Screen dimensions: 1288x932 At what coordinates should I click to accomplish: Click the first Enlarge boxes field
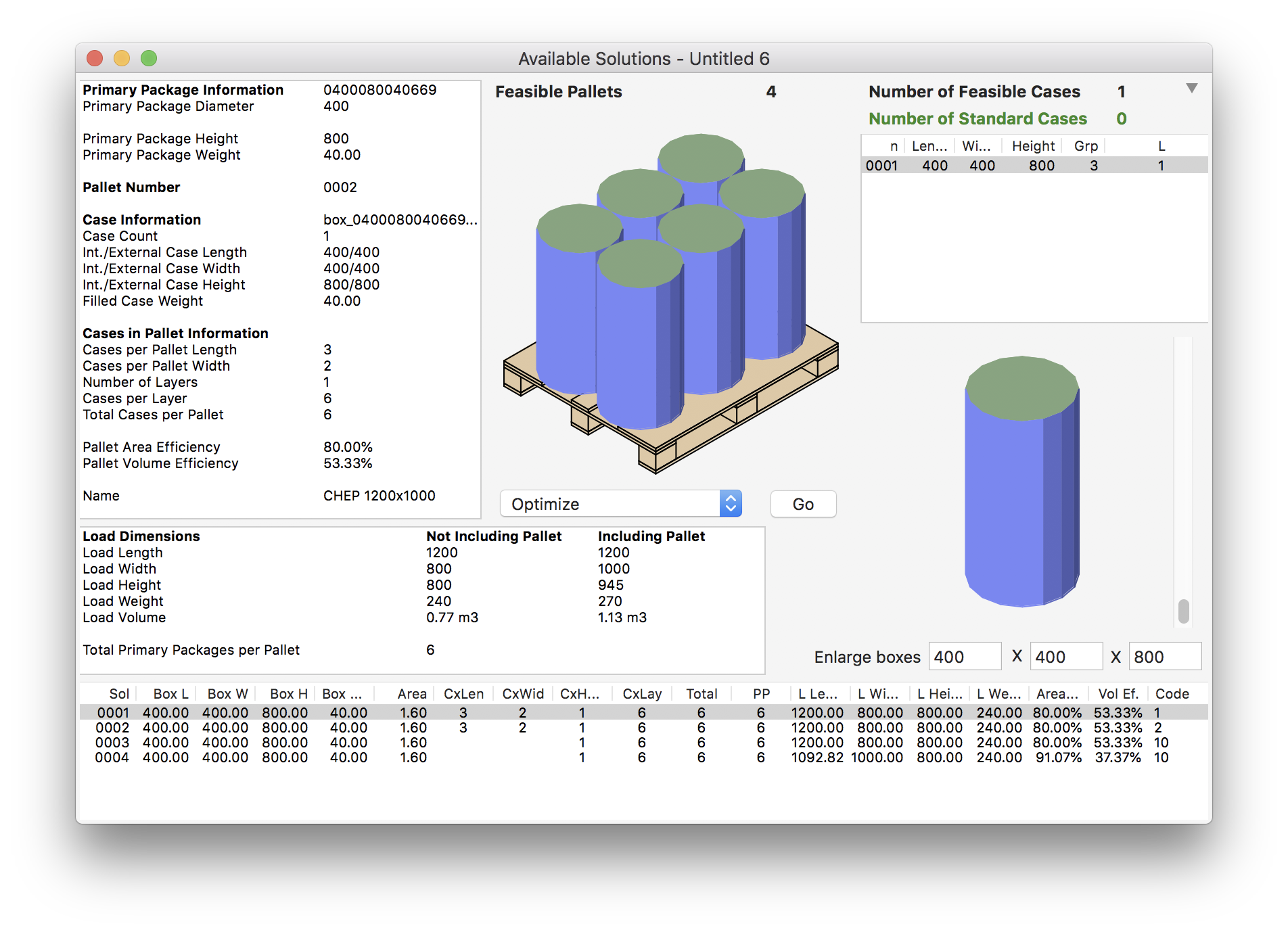tap(965, 657)
